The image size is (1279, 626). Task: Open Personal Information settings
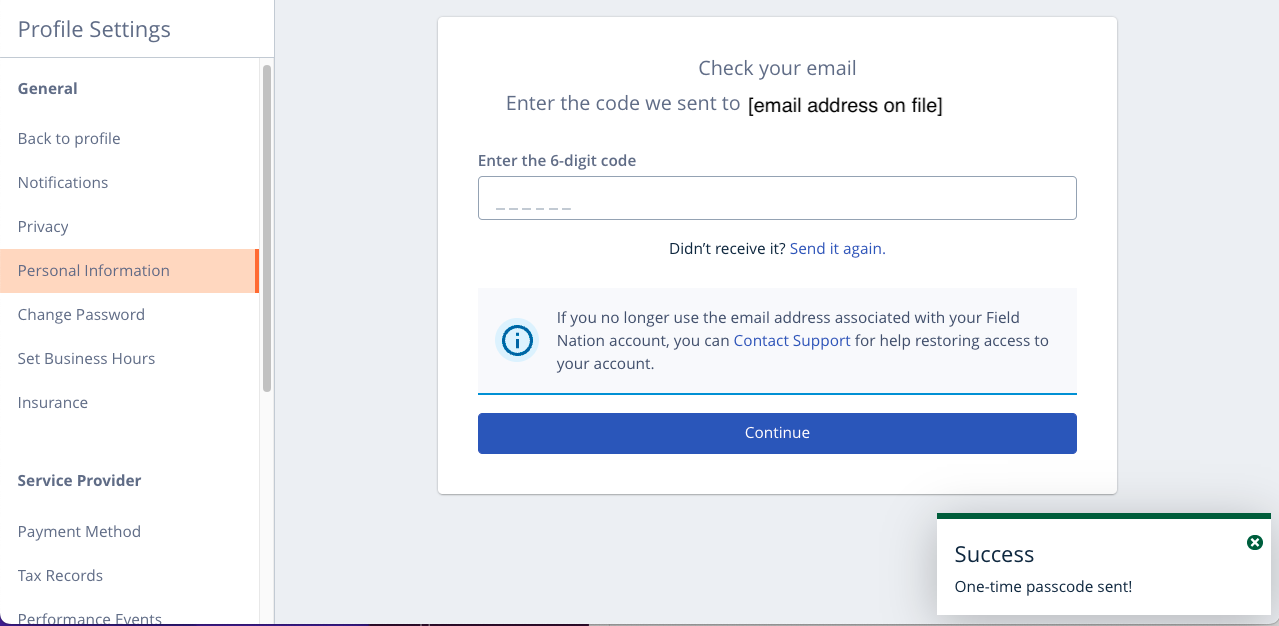[x=93, y=270]
